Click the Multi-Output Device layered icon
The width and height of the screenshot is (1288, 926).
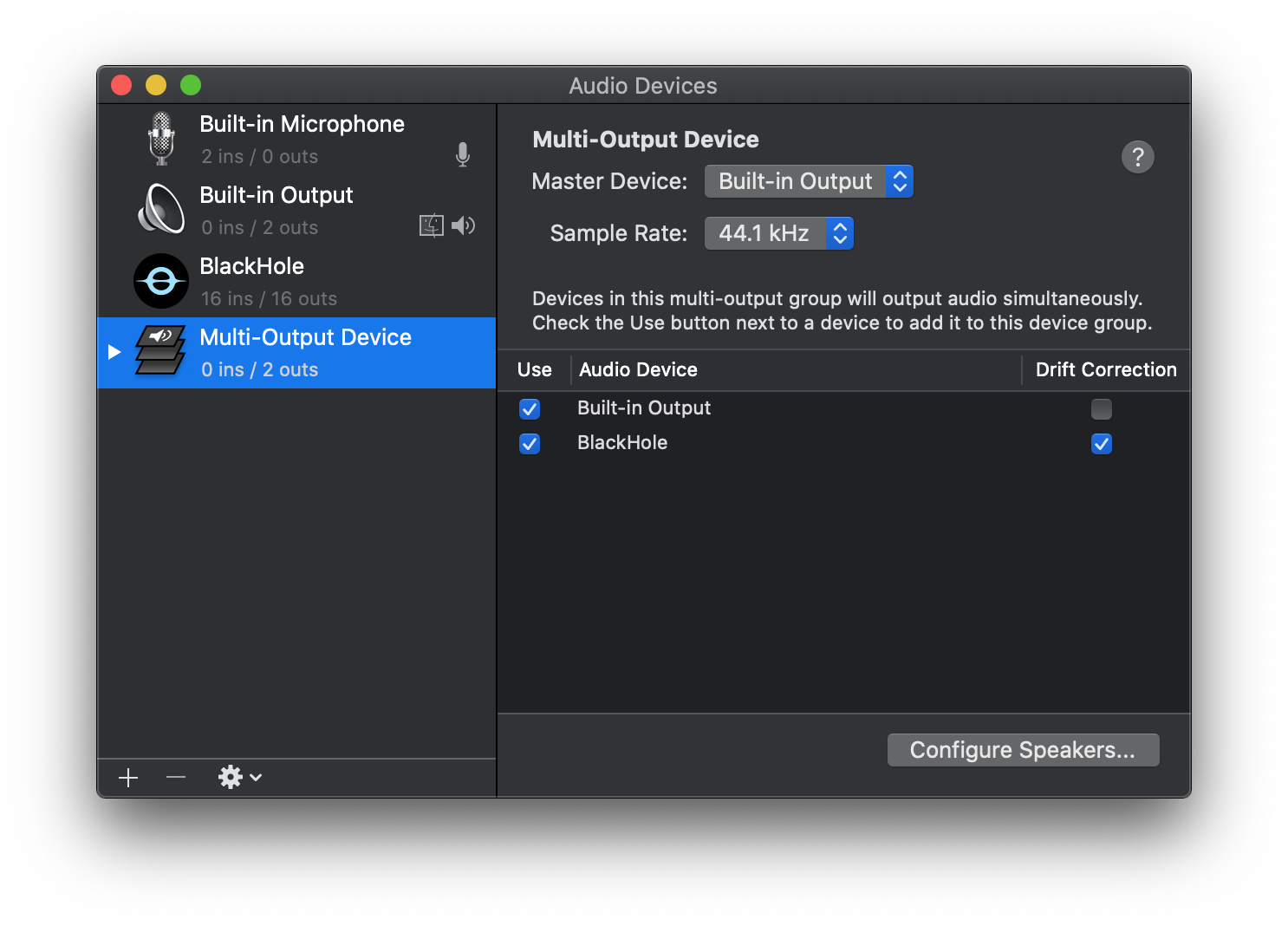tap(160, 352)
